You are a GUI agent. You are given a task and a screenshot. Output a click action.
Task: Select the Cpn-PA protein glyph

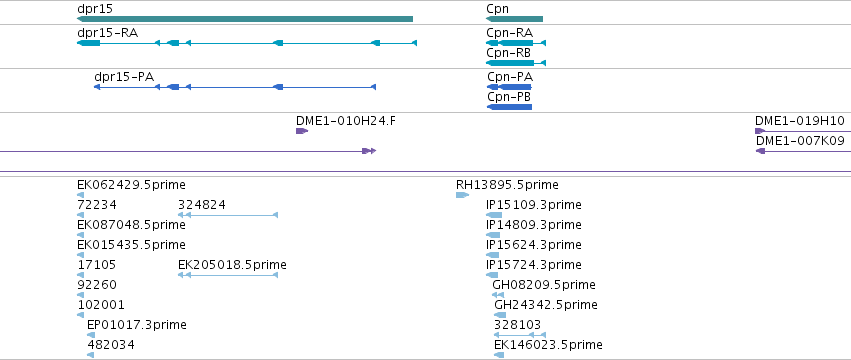click(510, 87)
